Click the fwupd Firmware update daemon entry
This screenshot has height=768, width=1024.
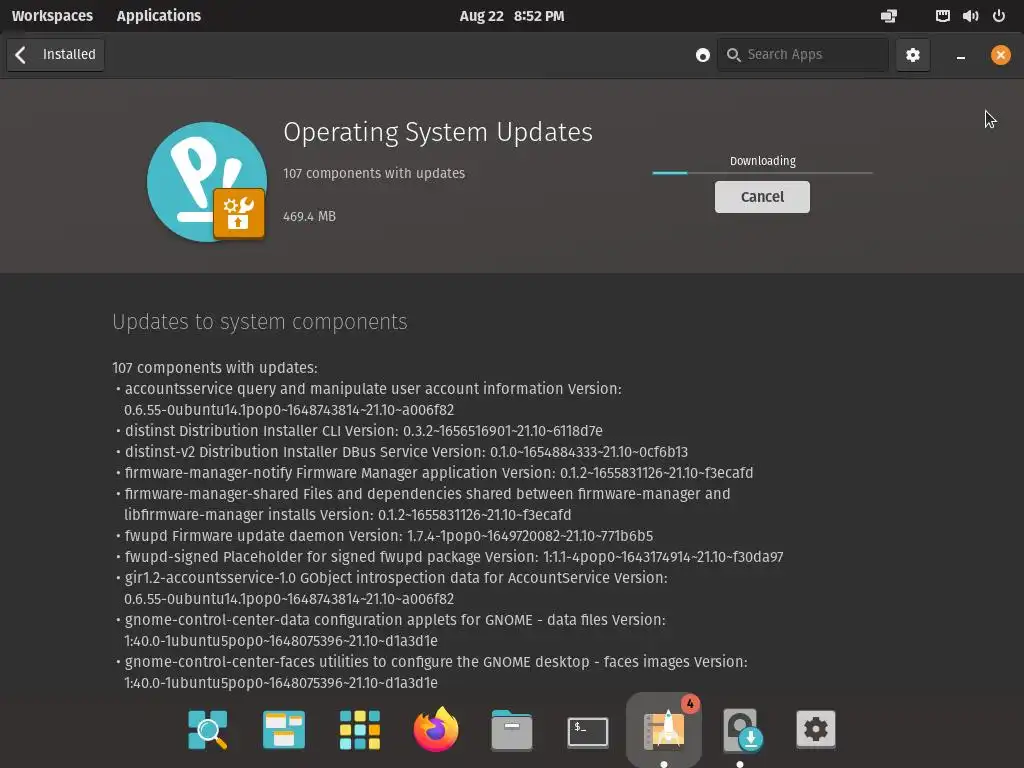[x=384, y=536]
